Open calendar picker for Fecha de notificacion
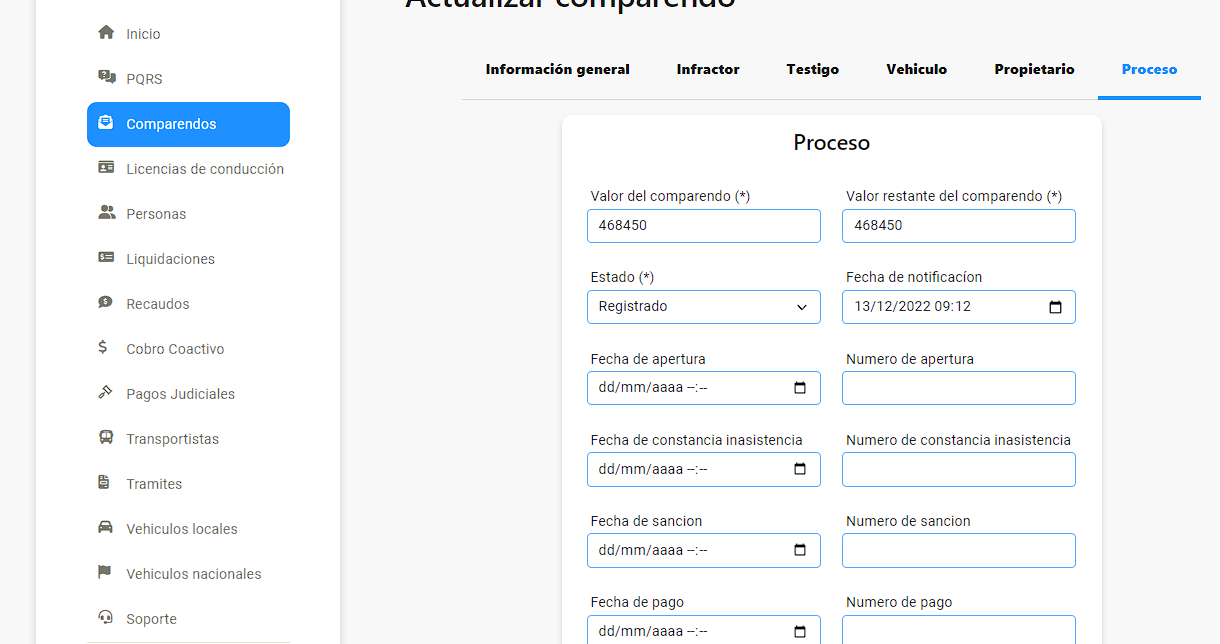 1055,307
